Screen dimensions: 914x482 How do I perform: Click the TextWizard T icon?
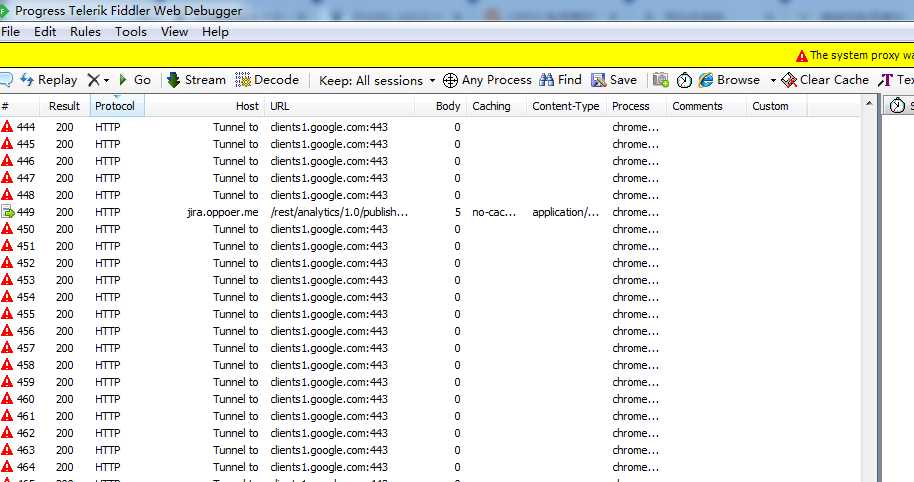tap(885, 80)
